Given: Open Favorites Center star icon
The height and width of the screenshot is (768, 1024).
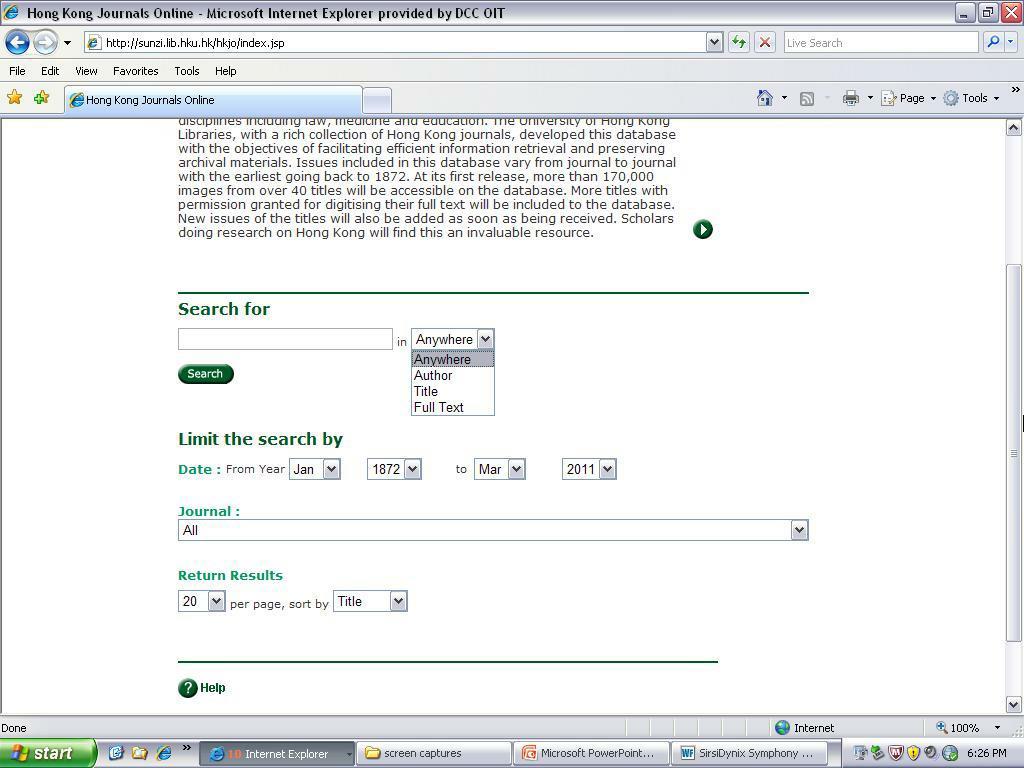Looking at the screenshot, I should [x=14, y=98].
